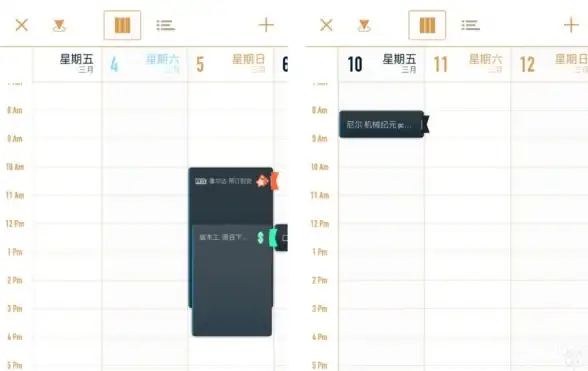Click the orange ribbon tag on the 10 Am event
The width and height of the screenshot is (588, 371).
point(275,181)
